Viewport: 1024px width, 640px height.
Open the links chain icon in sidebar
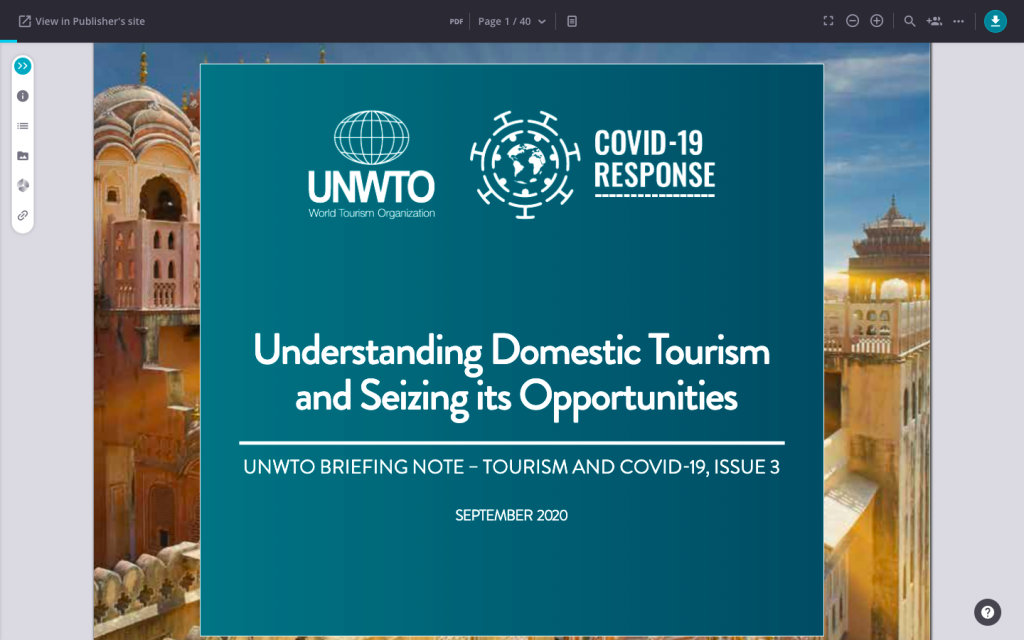pyautogui.click(x=23, y=215)
